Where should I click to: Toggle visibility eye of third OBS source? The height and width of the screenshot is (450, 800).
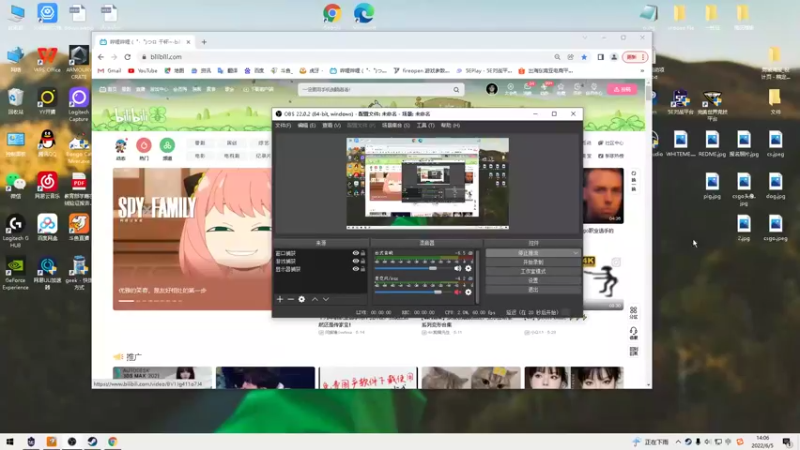click(356, 269)
